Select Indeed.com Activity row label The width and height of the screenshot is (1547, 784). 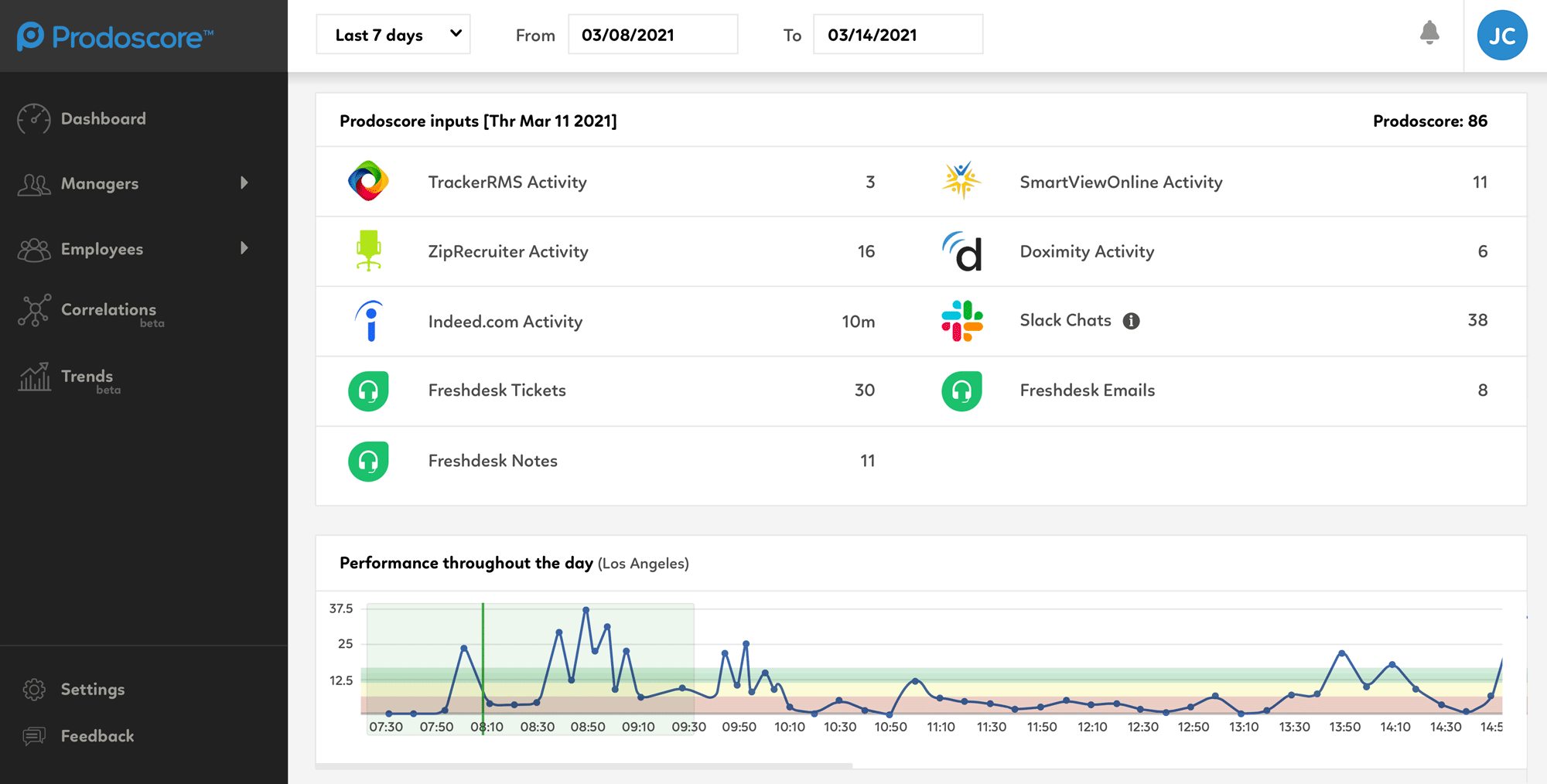pos(505,322)
